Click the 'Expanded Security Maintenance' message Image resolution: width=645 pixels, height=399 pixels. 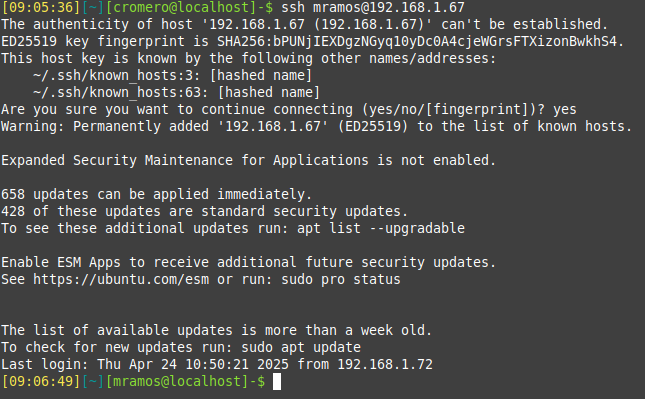248,160
